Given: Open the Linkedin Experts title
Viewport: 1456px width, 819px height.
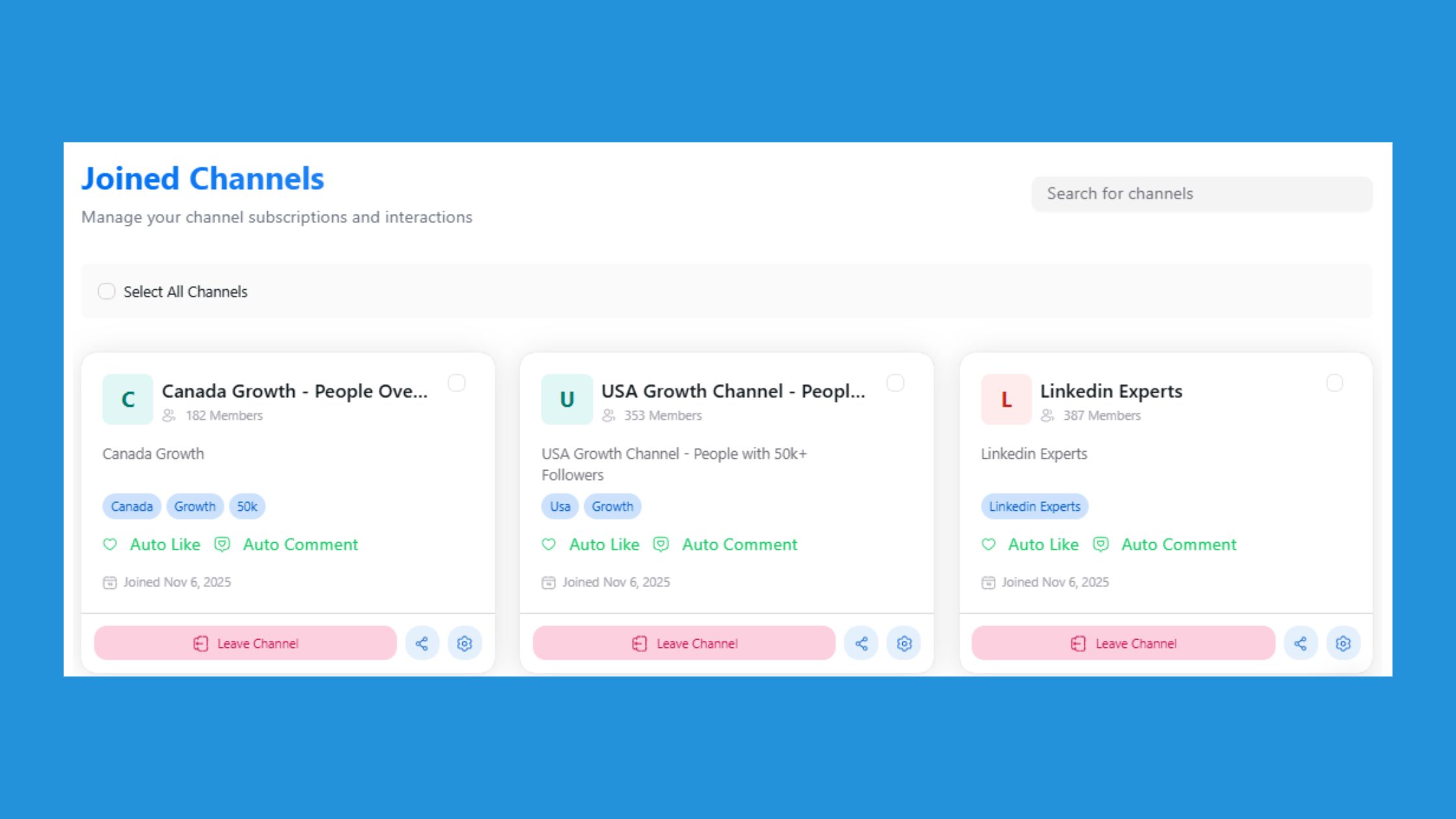Looking at the screenshot, I should [1111, 391].
